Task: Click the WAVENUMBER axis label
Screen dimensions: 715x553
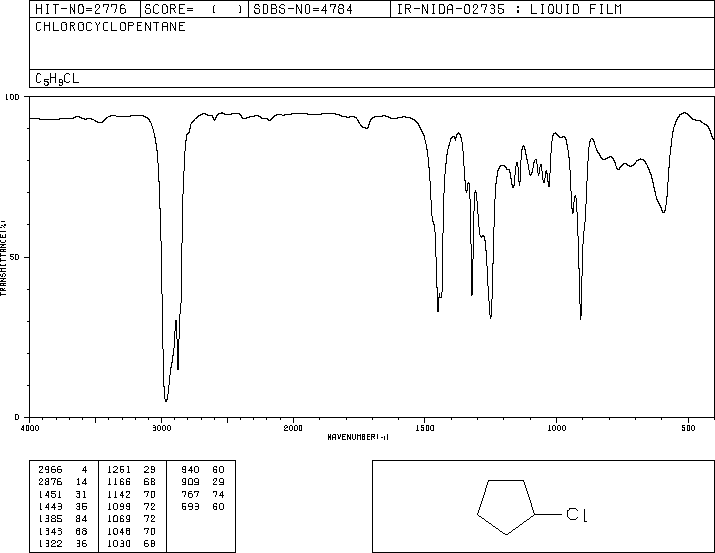Action: point(358,437)
